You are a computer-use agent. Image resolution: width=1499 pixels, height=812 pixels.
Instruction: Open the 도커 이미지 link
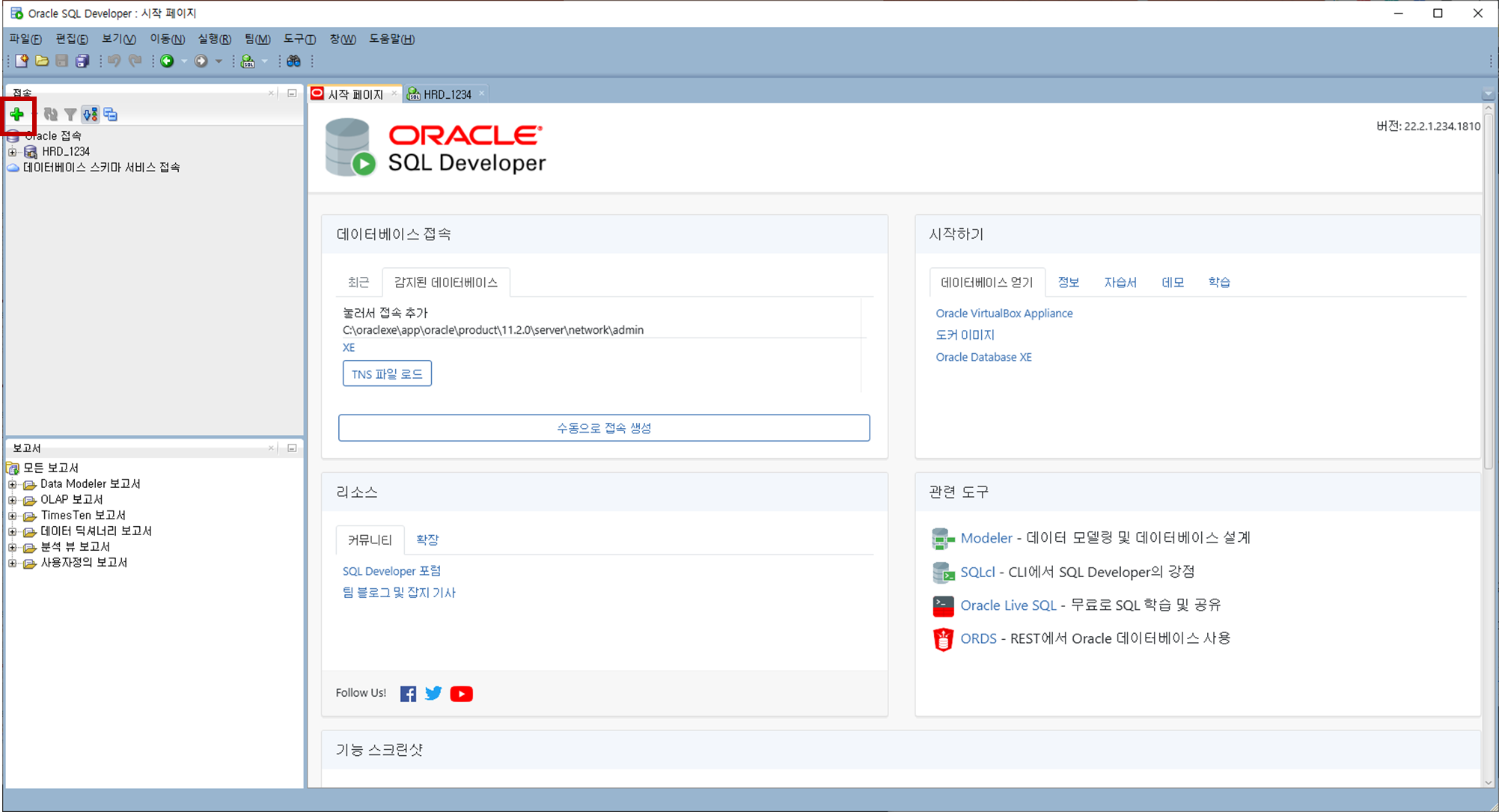tap(965, 335)
